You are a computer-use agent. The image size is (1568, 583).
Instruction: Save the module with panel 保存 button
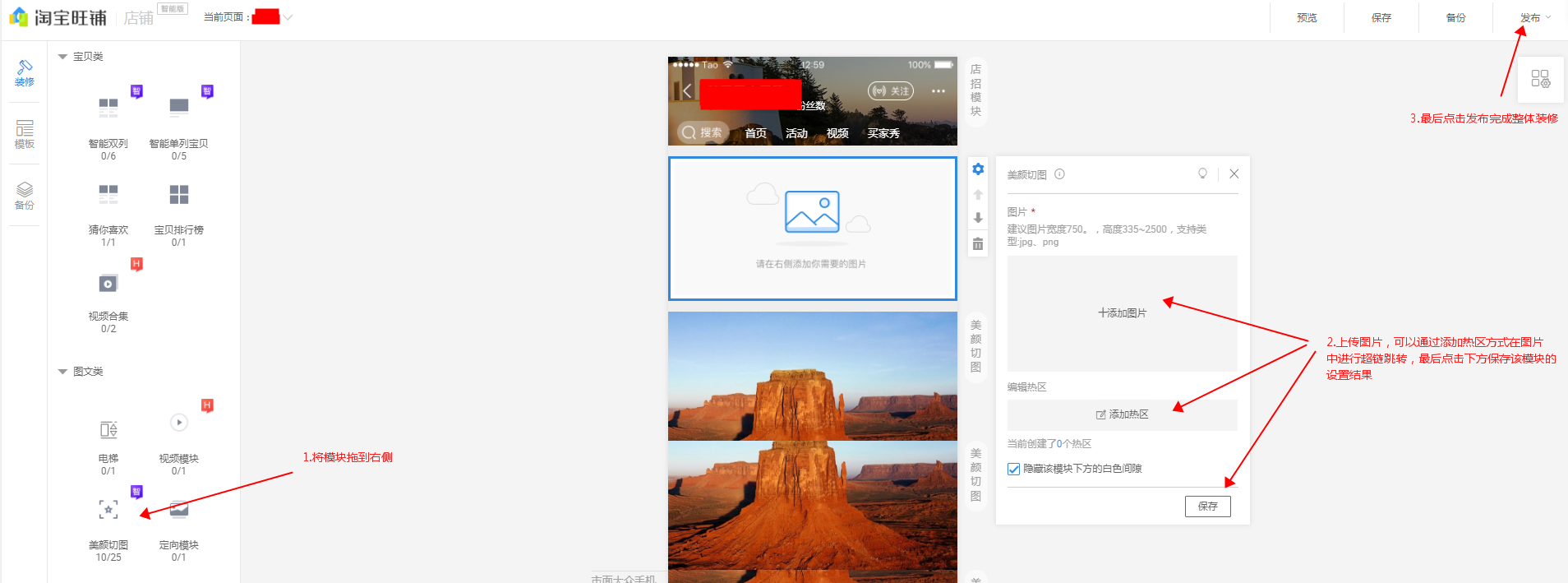tap(1208, 507)
